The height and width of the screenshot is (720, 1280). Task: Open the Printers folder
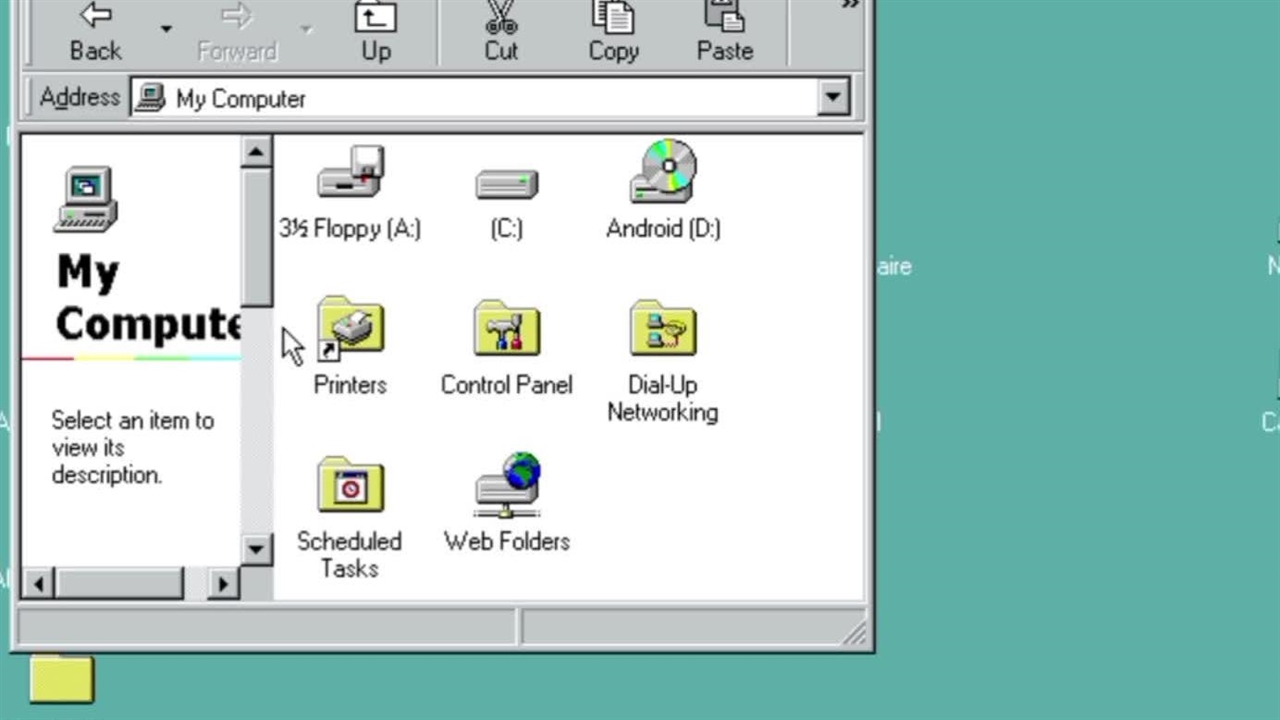[350, 330]
